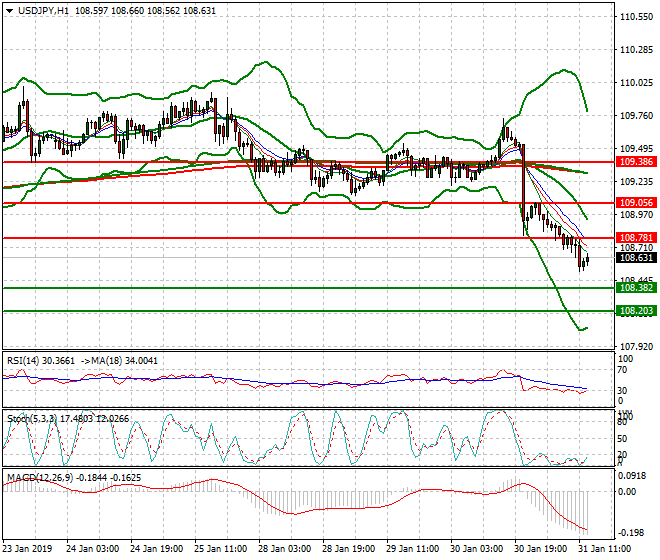Select the 109.235 price scale value
This screenshot has width=660, height=560.
tap(636, 182)
